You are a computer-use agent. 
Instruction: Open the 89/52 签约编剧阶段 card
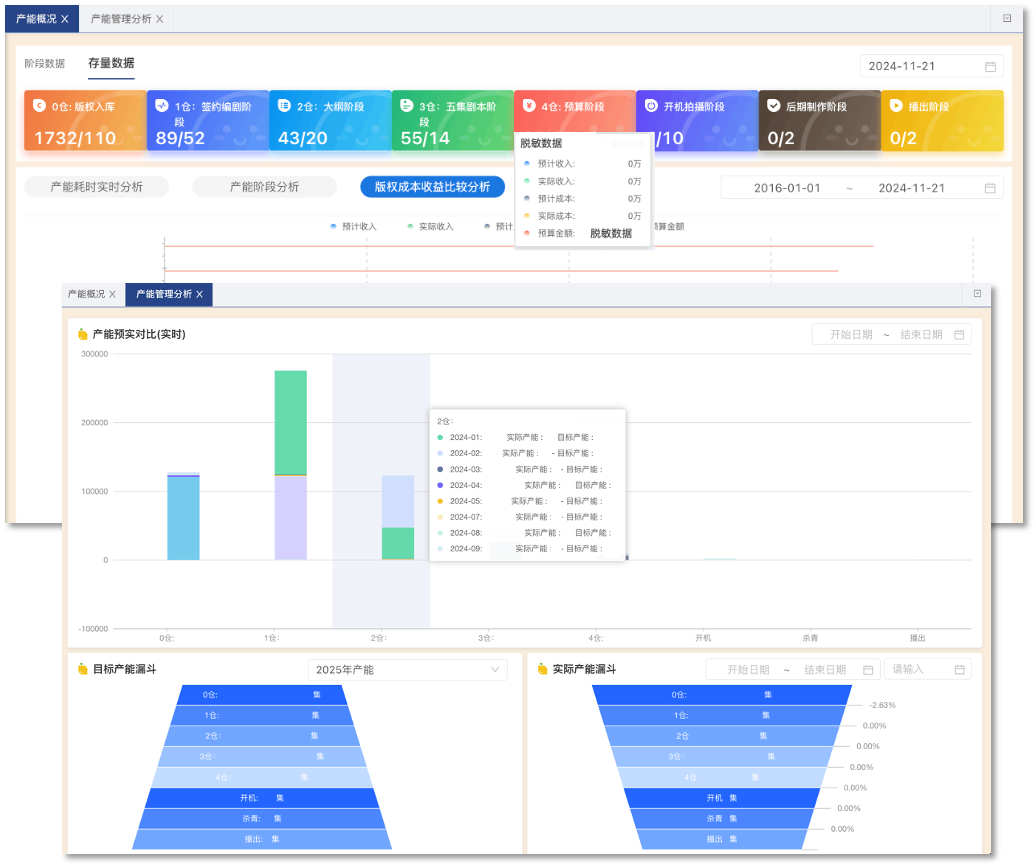[208, 121]
